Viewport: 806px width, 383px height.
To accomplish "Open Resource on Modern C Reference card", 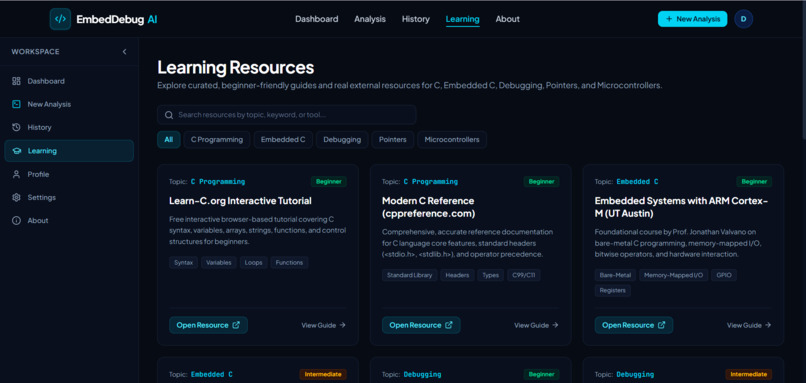I will [421, 325].
